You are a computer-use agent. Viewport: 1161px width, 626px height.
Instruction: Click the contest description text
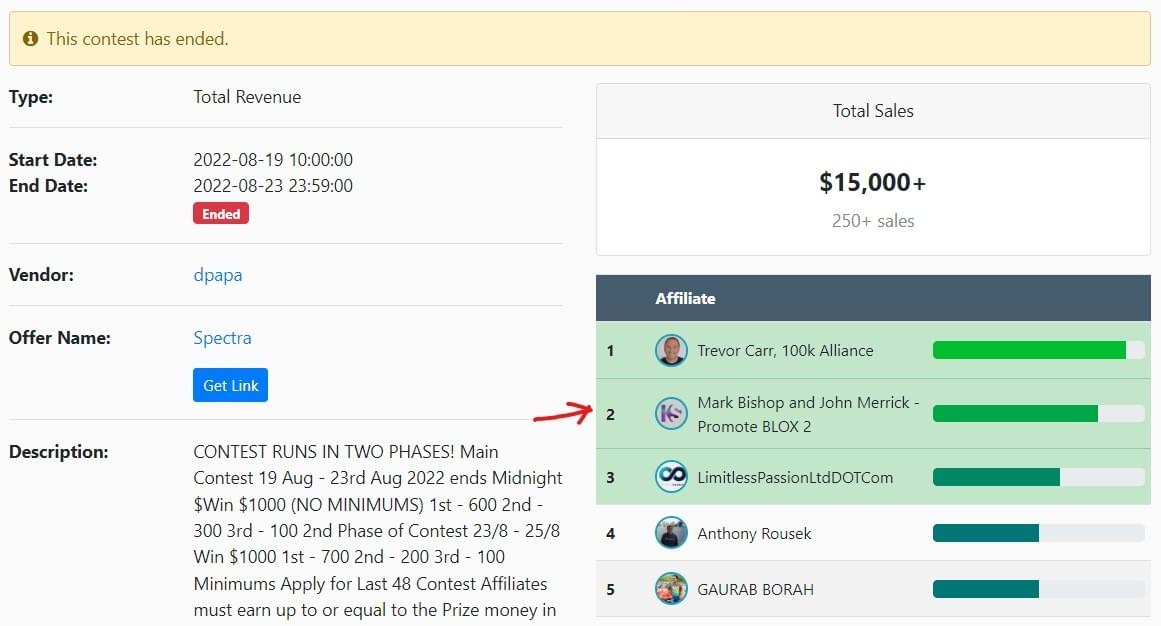pyautogui.click(x=377, y=530)
